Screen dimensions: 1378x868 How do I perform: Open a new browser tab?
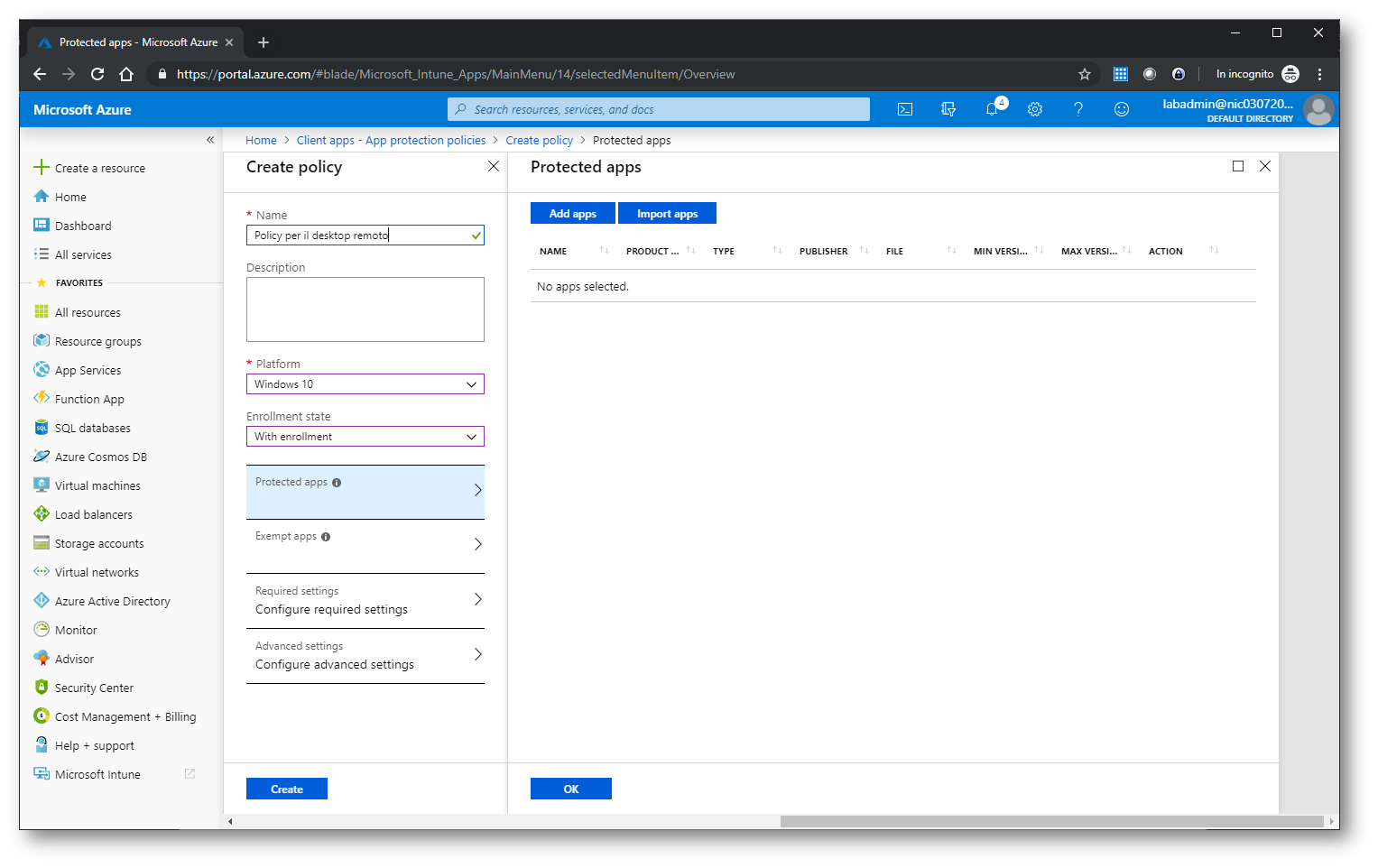point(264,42)
